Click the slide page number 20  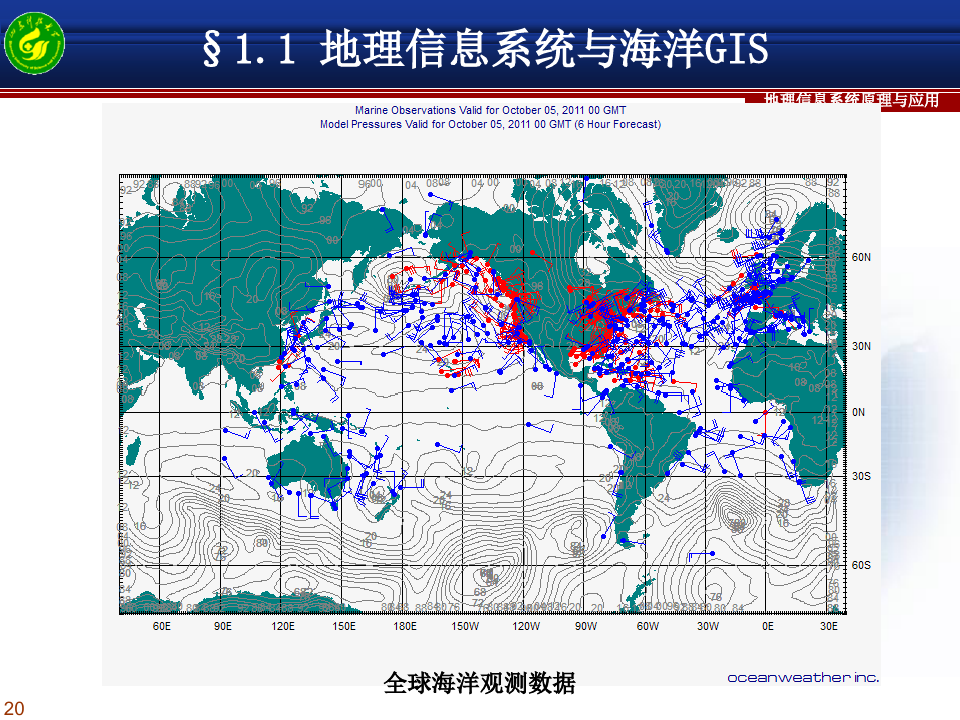(x=13, y=708)
